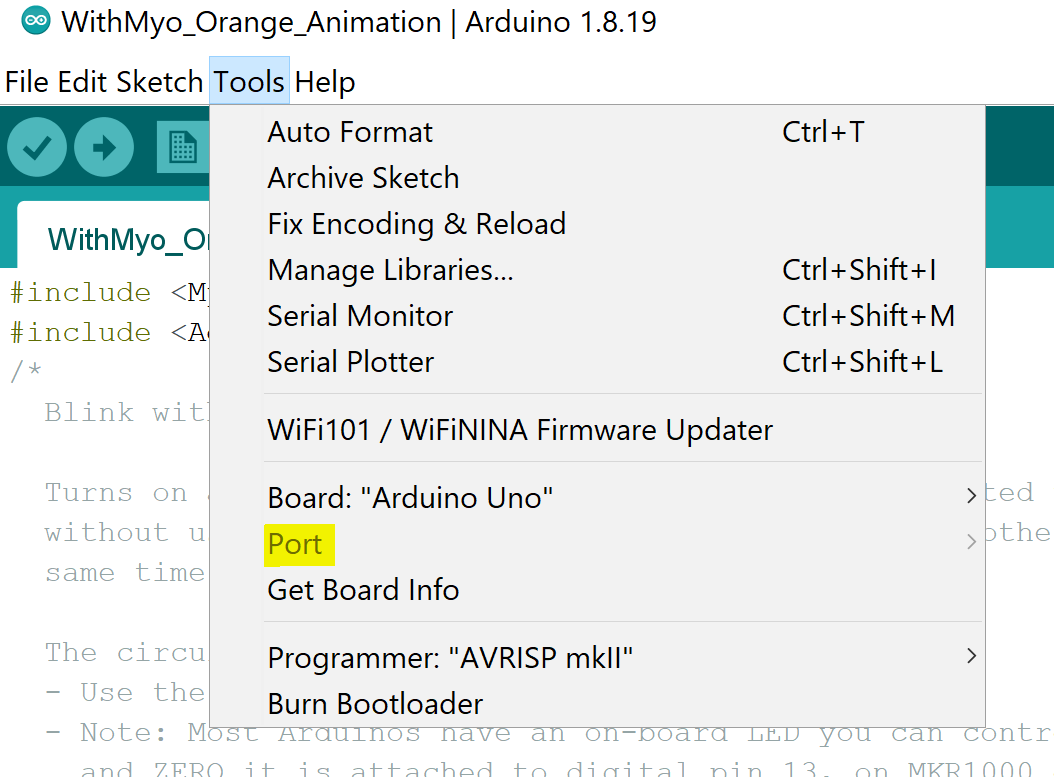Click Fix Encoding & Reload

tap(416, 224)
